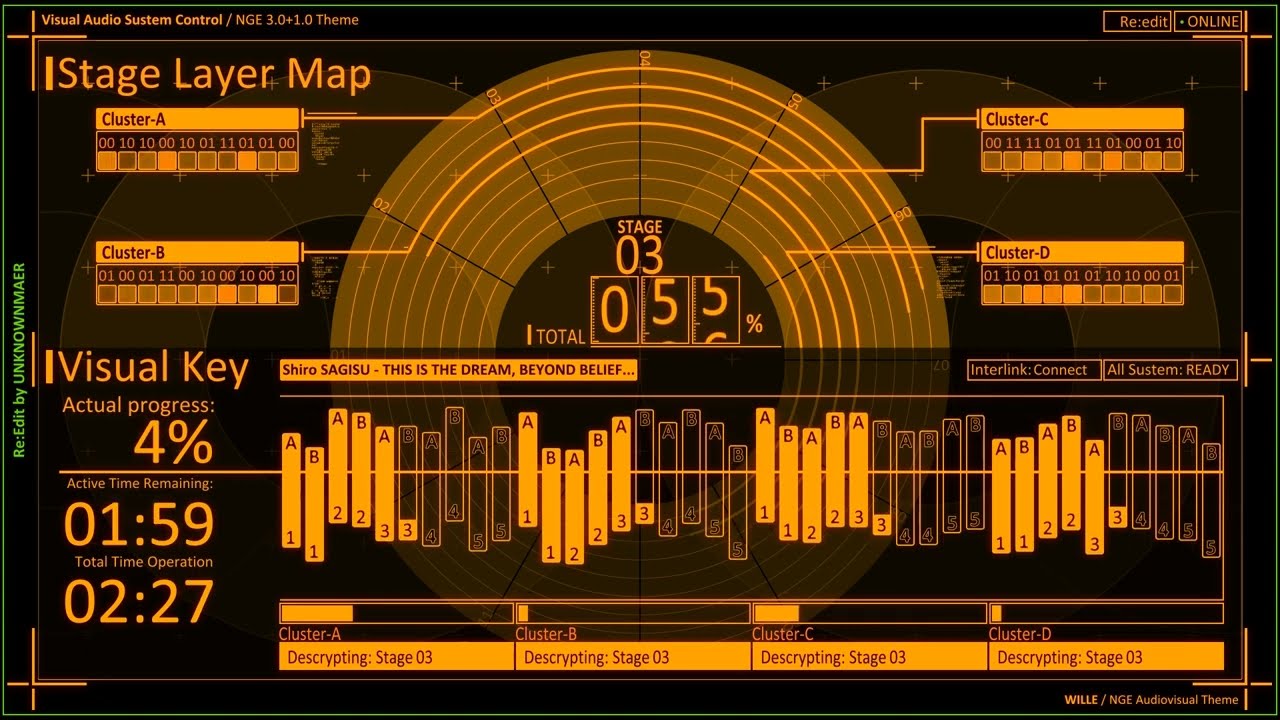Click Cluster-A Descrypting: Stage 03 status
Viewport: 1280px width, 720px height.
click(396, 657)
